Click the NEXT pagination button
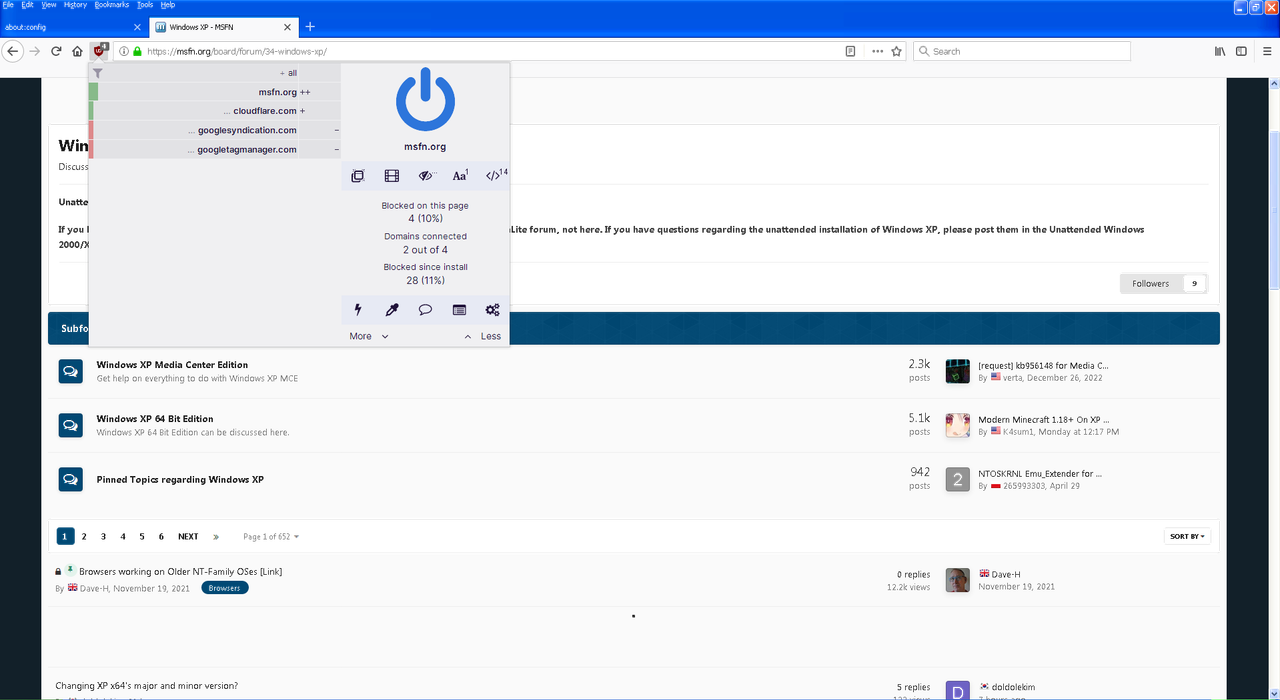 (x=188, y=537)
